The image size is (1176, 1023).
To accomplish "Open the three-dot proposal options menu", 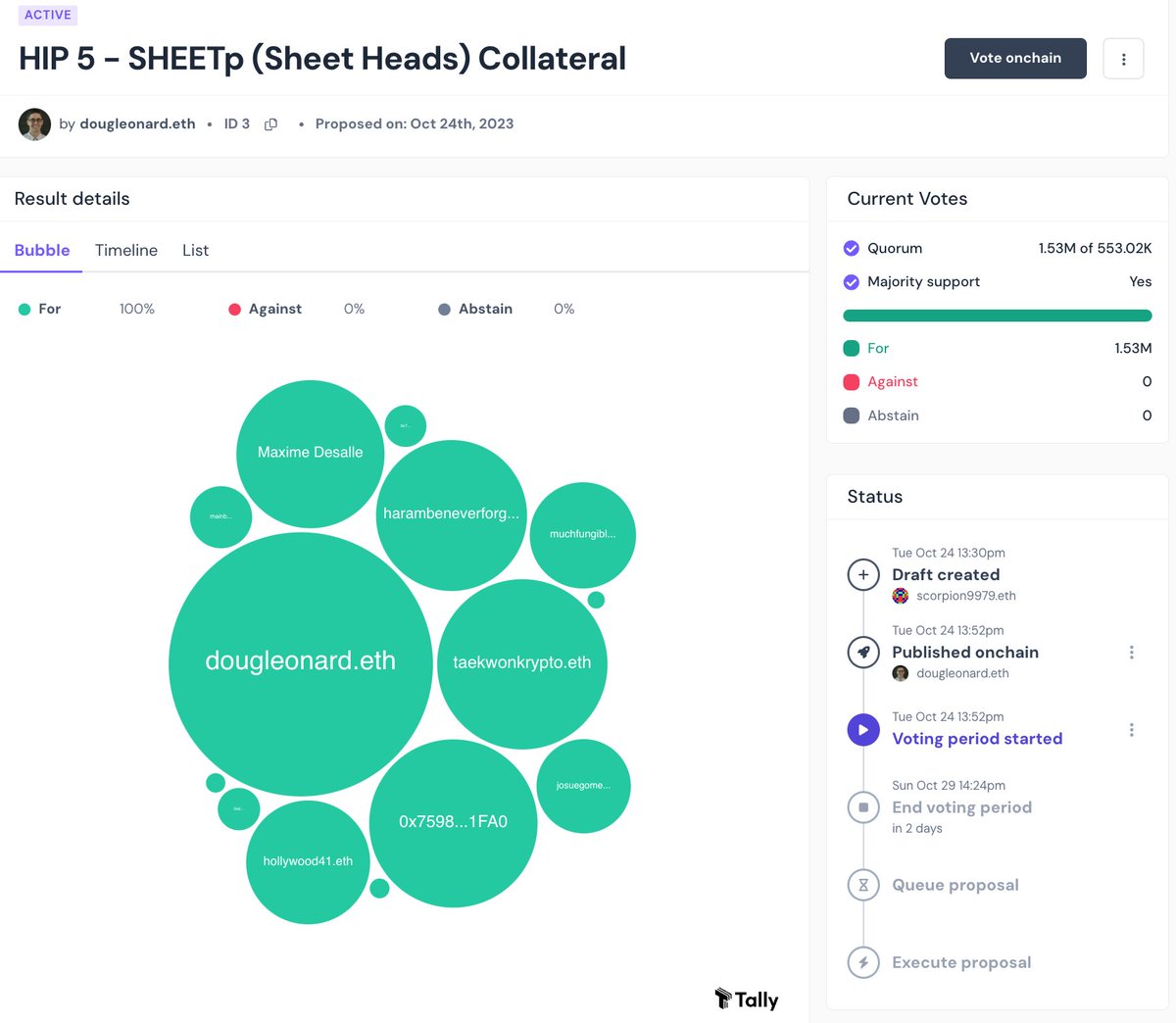I will tap(1123, 59).
